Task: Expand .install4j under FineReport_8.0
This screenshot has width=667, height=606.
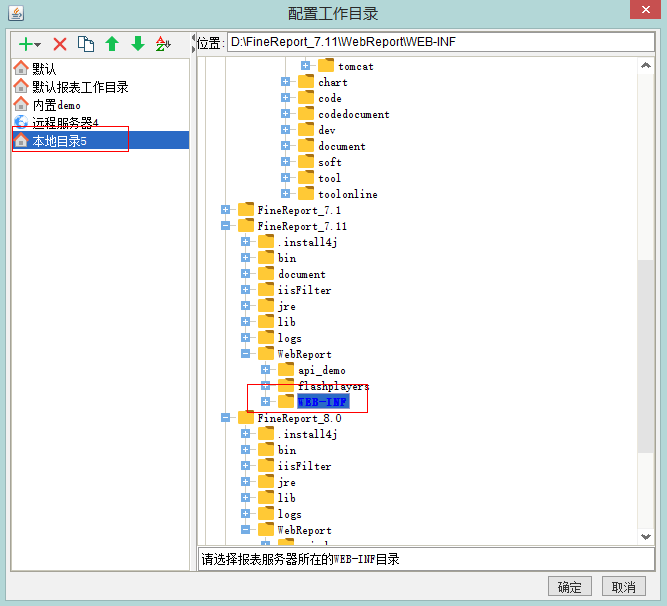Action: coord(245,433)
